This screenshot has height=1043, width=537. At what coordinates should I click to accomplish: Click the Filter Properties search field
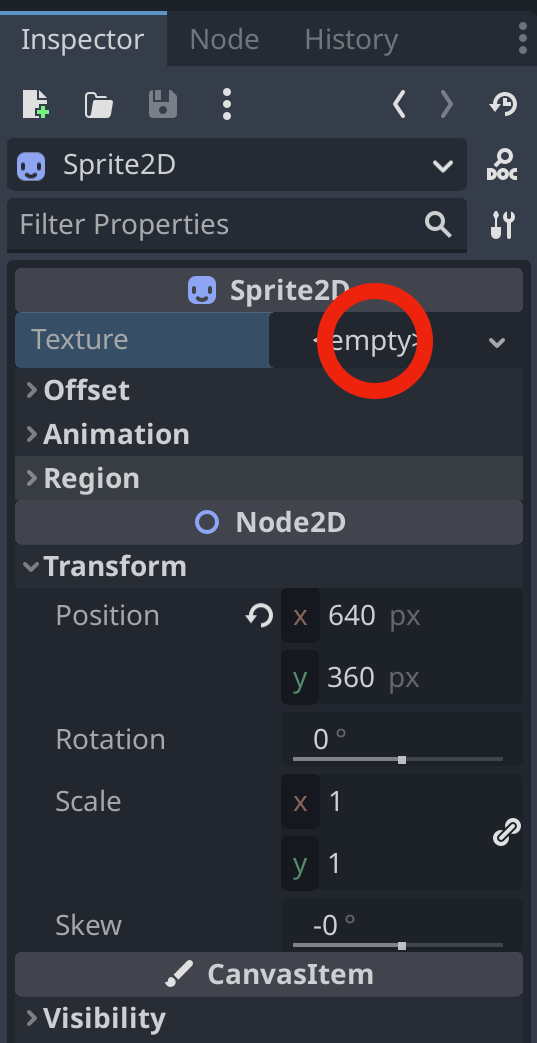point(237,225)
